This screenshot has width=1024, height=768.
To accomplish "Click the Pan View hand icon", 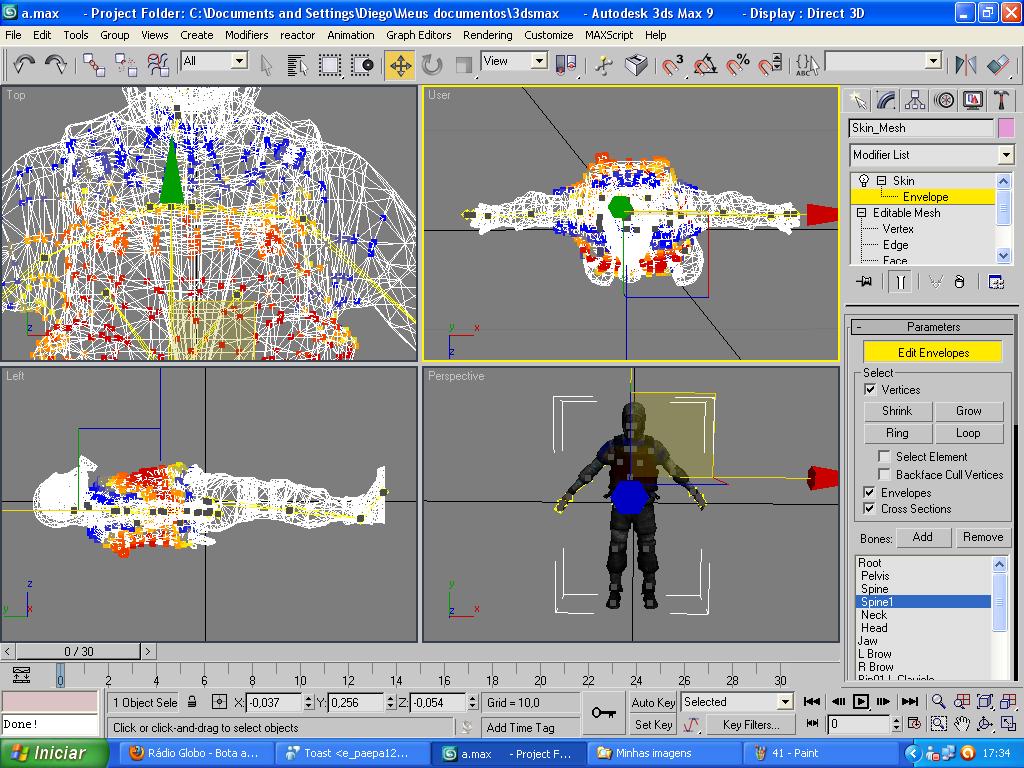I will click(x=962, y=724).
